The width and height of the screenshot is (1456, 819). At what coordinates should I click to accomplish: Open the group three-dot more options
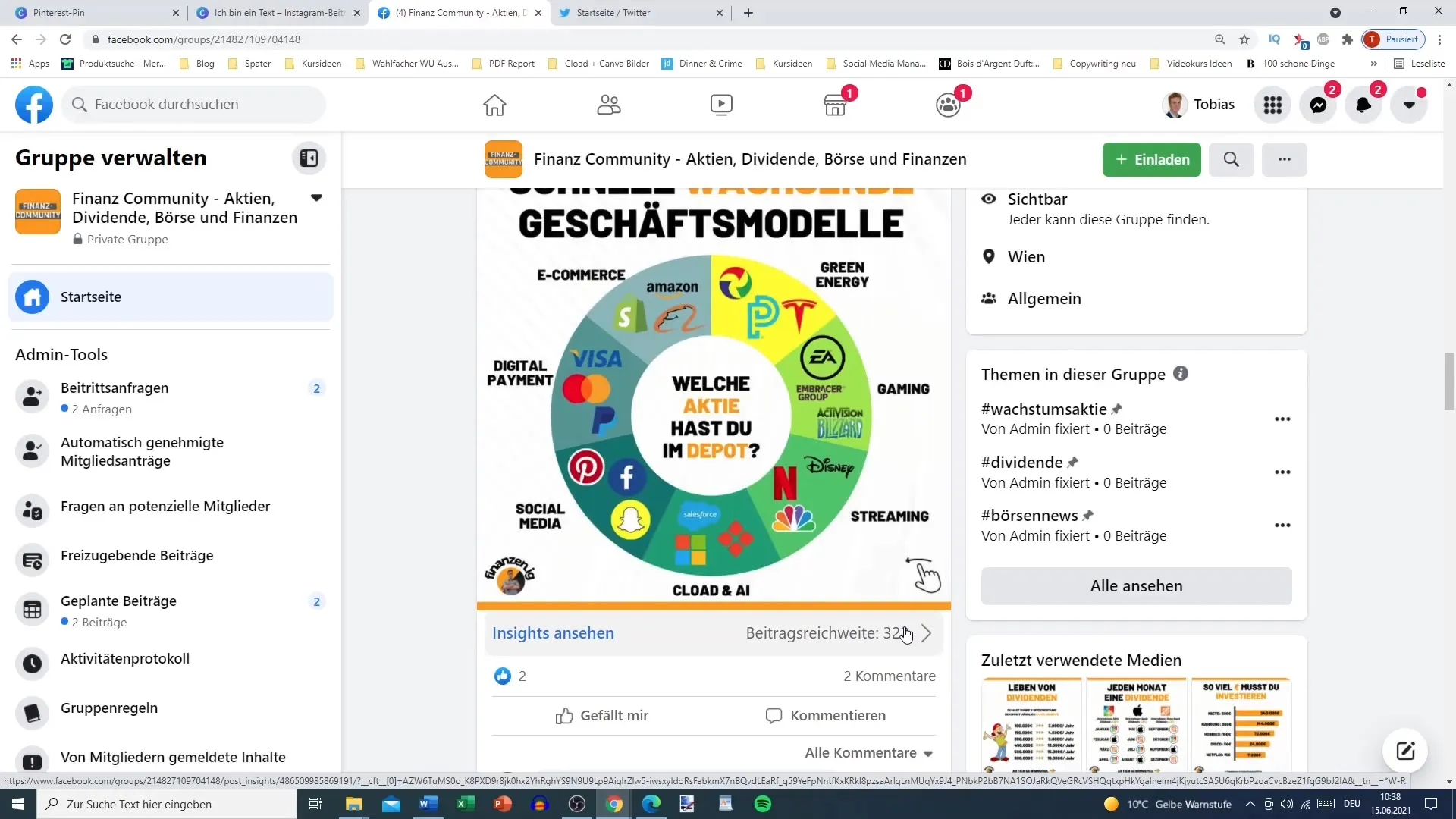[x=1284, y=159]
